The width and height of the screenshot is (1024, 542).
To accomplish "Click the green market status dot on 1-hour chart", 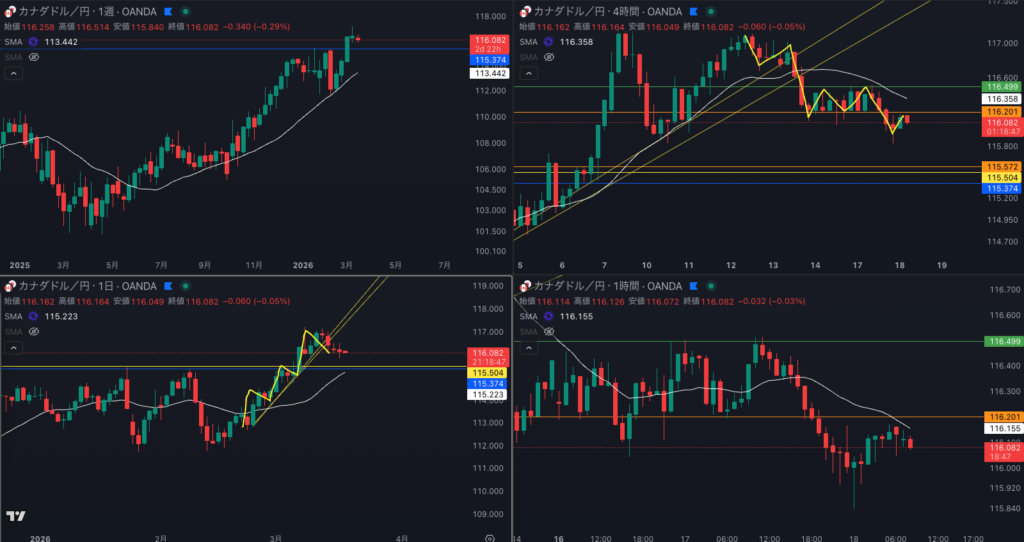I will 709,288.
